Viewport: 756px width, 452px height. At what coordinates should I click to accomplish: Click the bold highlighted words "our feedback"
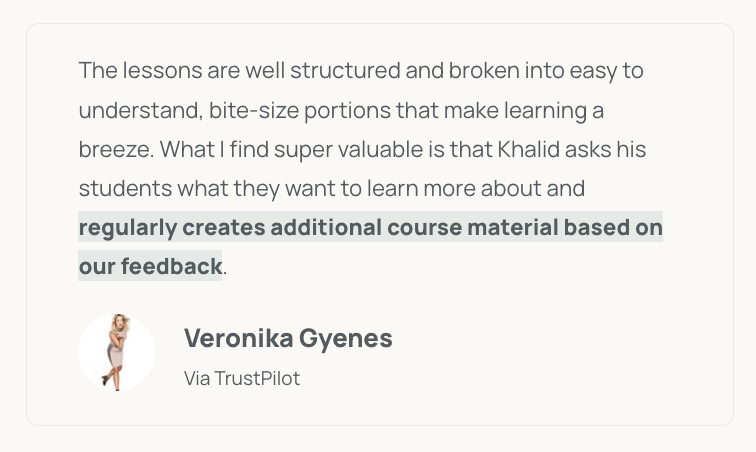[x=150, y=266]
